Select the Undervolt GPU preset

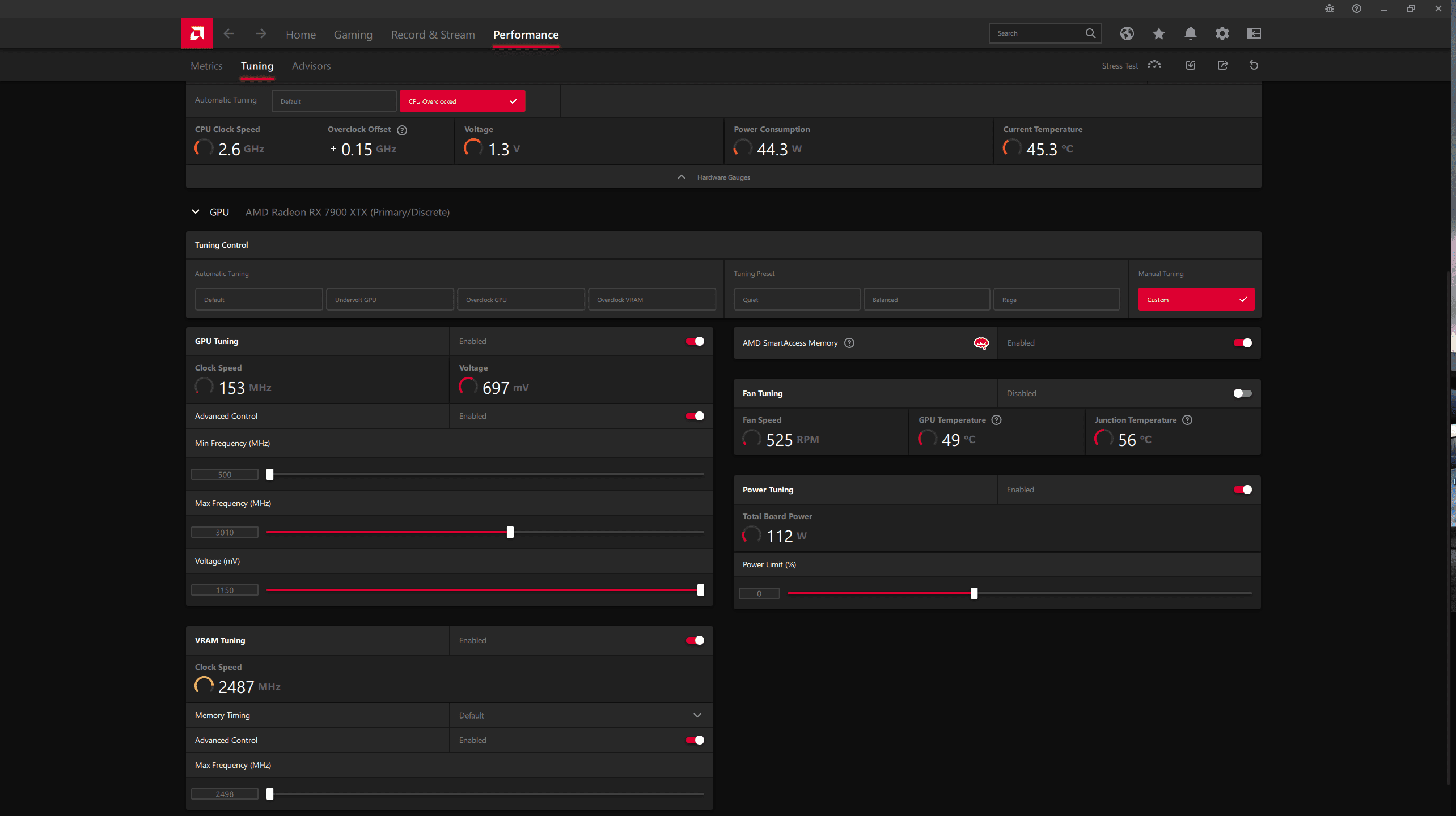point(390,299)
